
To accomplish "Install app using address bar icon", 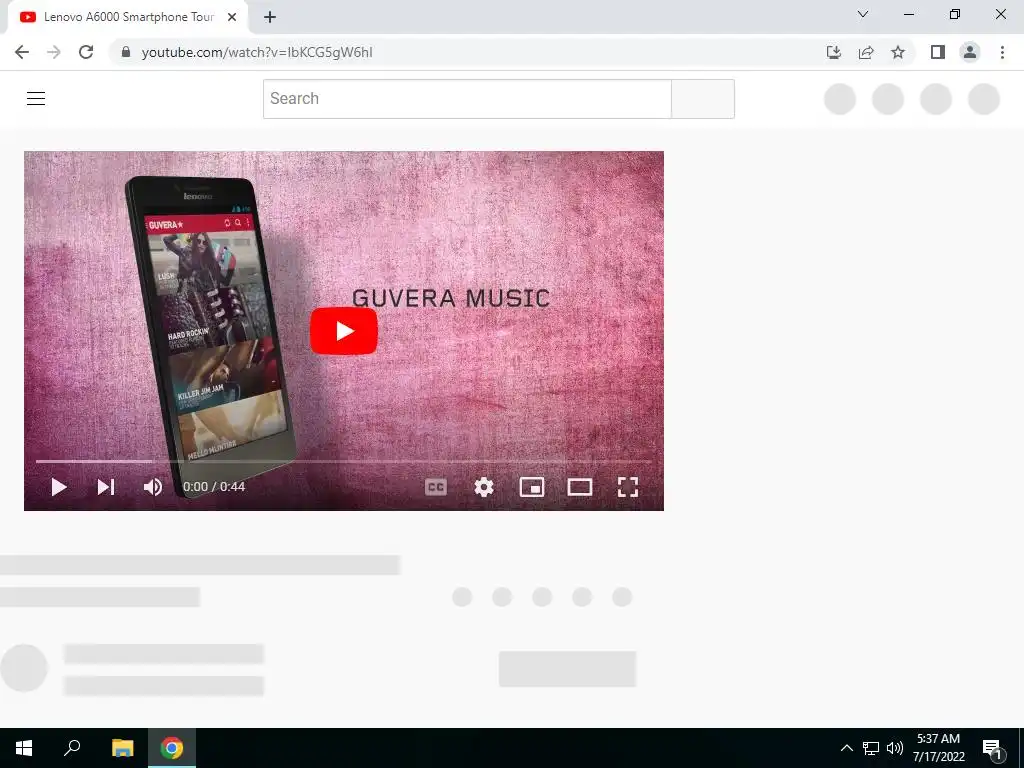I will pos(834,52).
